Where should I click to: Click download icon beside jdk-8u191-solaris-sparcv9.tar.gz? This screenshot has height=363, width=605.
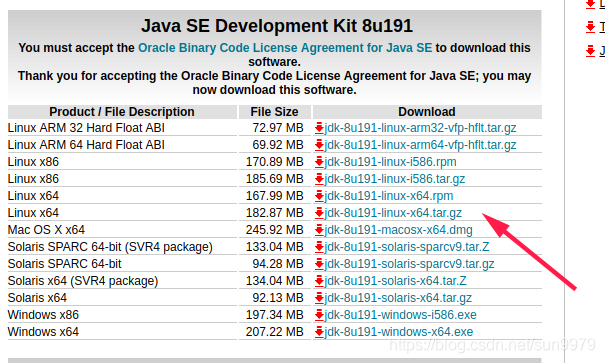click(x=319, y=263)
